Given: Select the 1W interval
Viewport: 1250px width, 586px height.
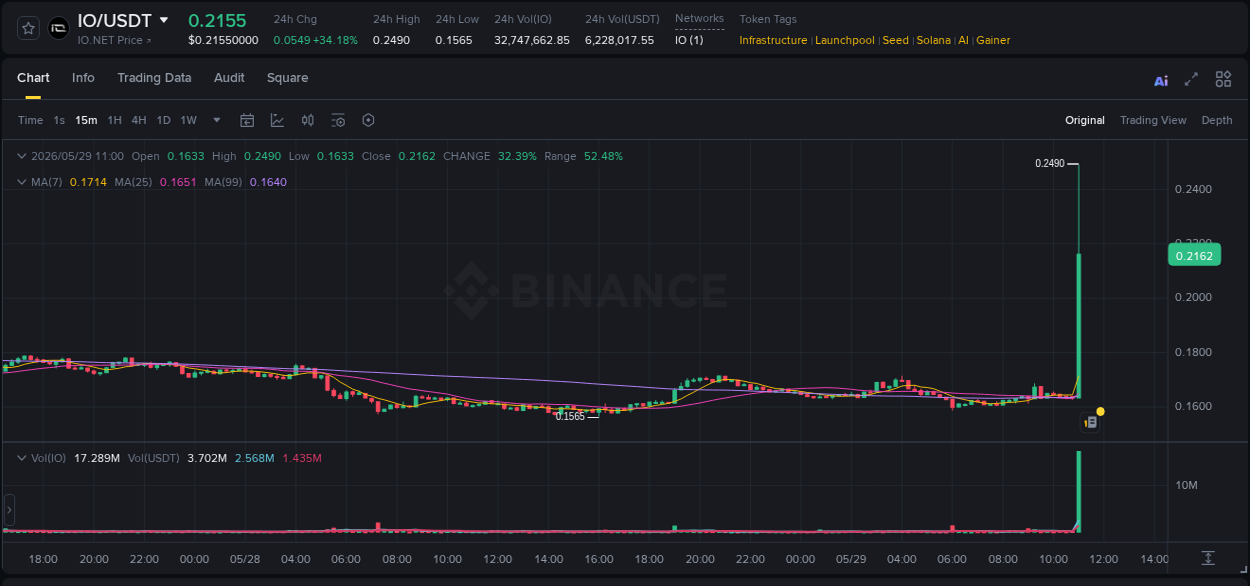Looking at the screenshot, I should point(188,120).
